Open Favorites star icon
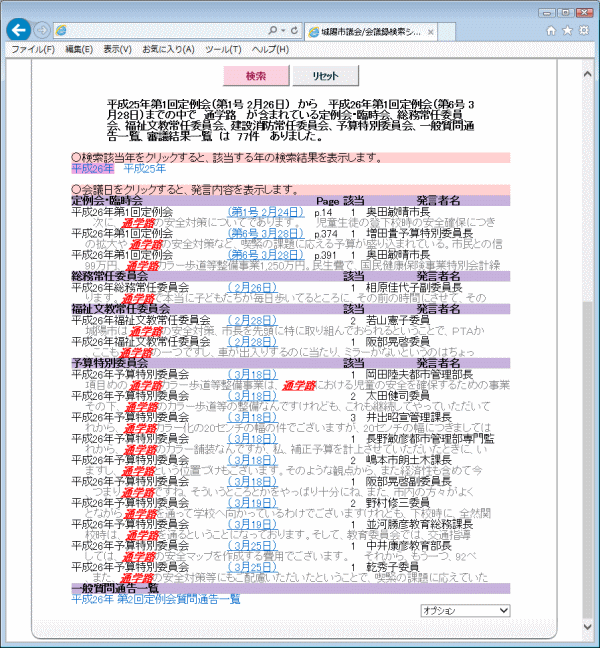 pos(567,31)
